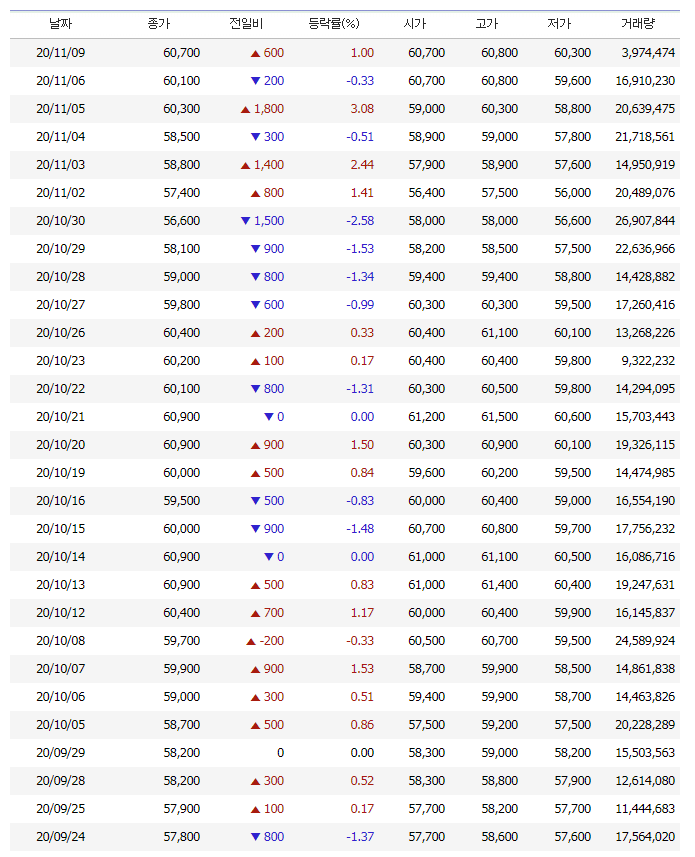
Task: Click the 시가 column header
Action: 415,24
